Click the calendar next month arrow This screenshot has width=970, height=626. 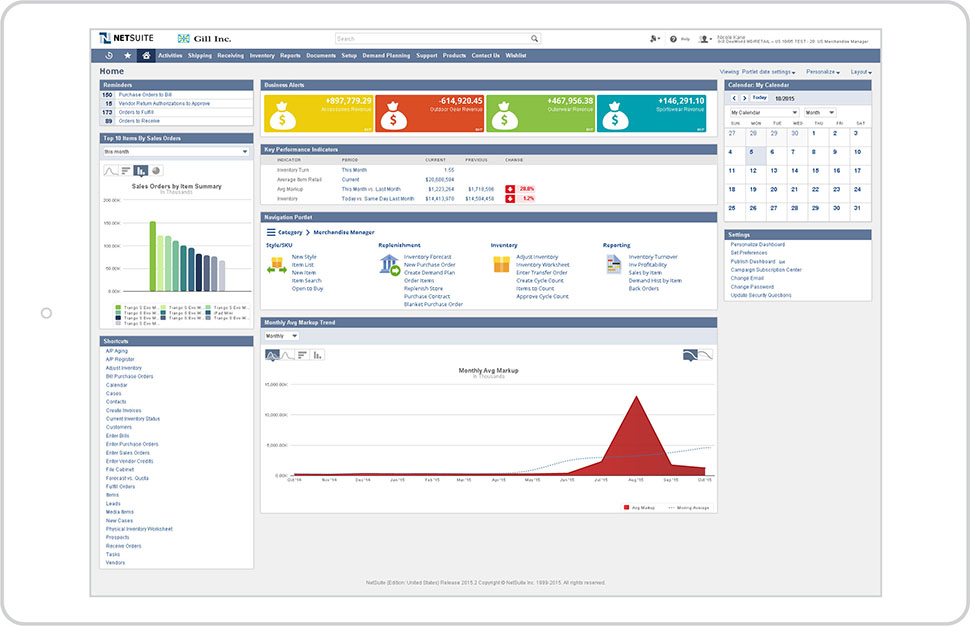(x=742, y=98)
